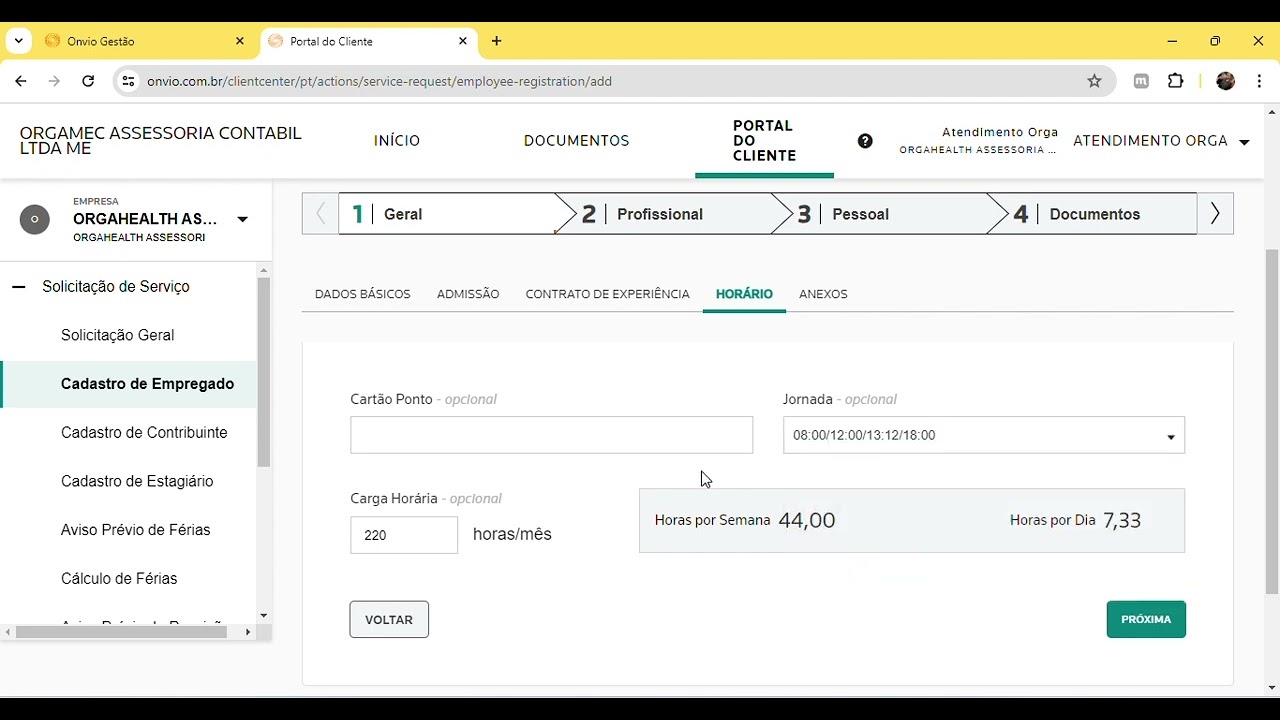Switch to the ADMISSÃO tab

click(468, 294)
